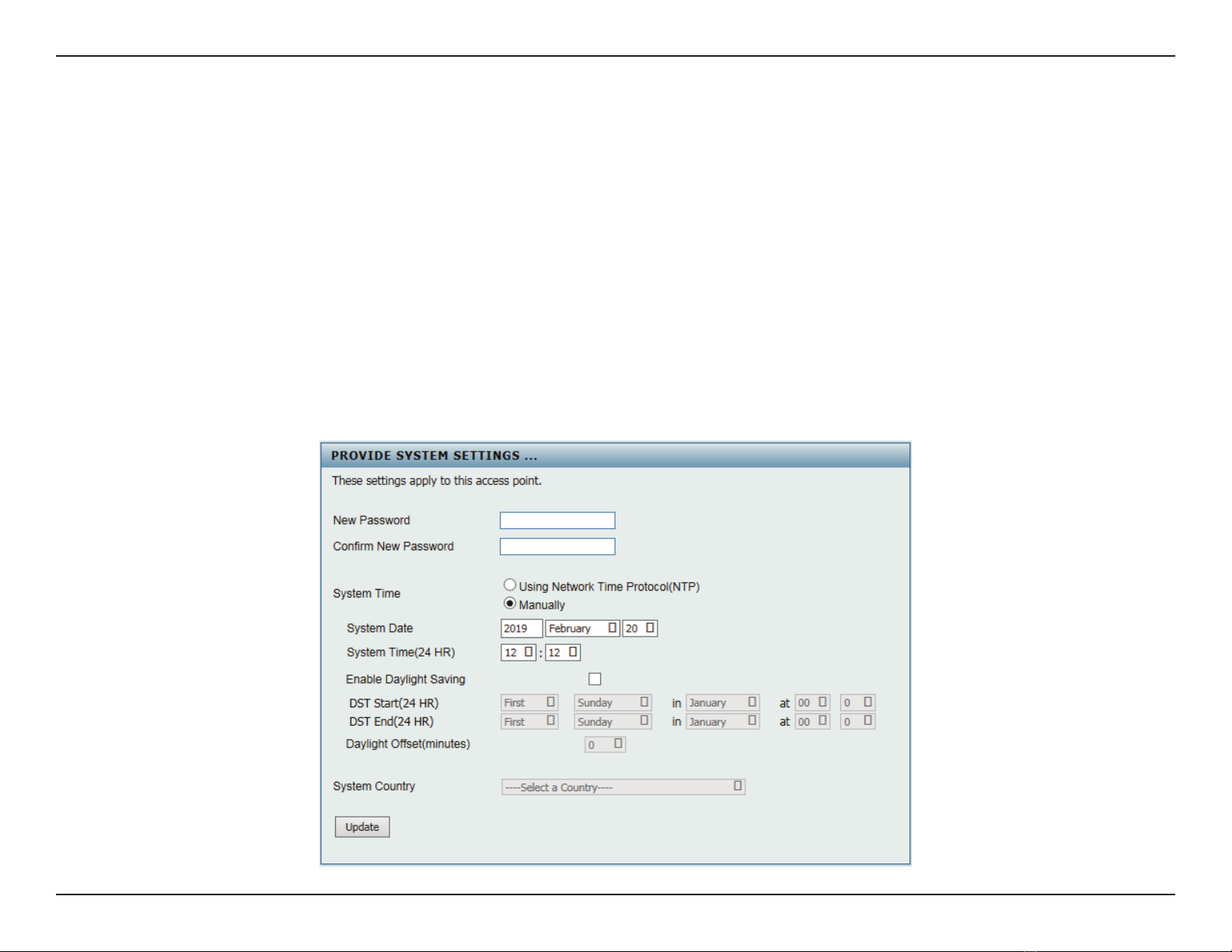This screenshot has height=952, width=1232.
Task: Click the System Time(24 HR) label
Action: pos(401,653)
